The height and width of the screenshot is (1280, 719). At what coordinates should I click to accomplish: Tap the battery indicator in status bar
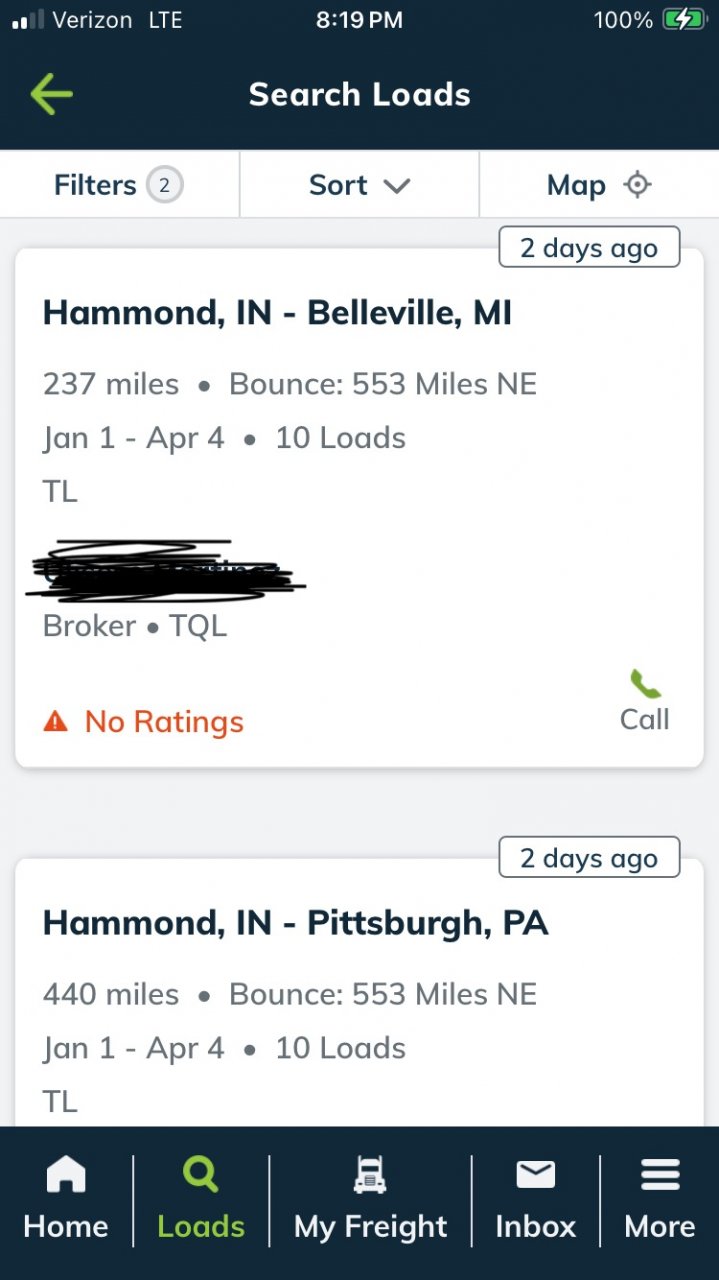click(685, 19)
